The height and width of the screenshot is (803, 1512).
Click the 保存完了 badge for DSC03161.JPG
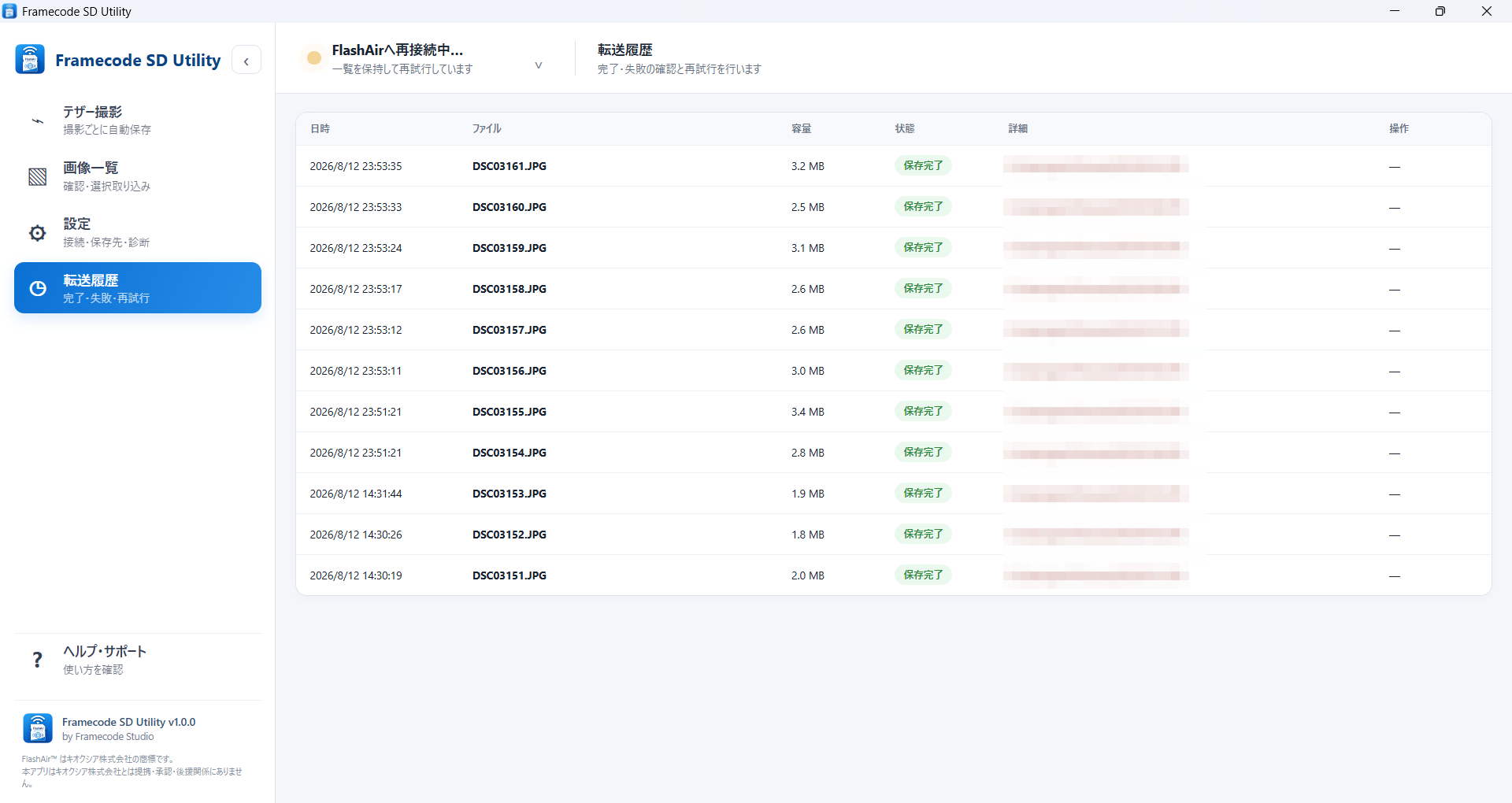[x=923, y=165]
